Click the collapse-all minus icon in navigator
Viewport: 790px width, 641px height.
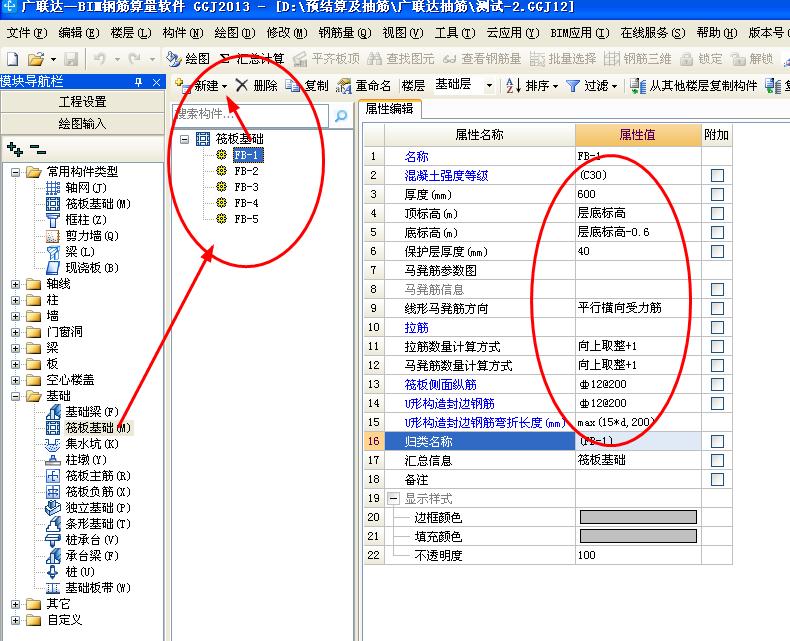(x=37, y=149)
